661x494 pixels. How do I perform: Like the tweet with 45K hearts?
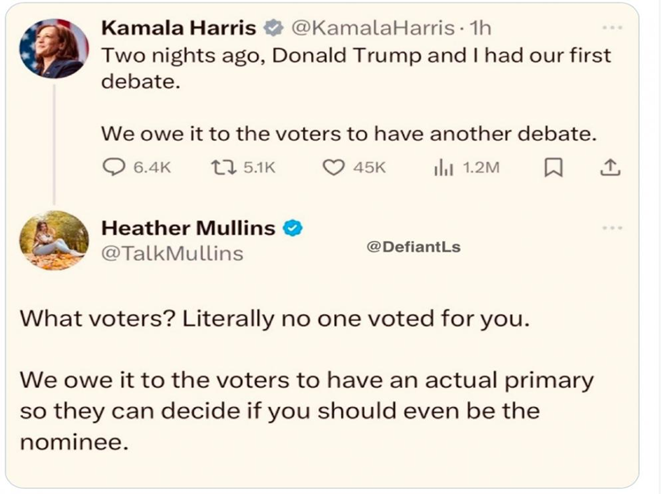point(333,168)
